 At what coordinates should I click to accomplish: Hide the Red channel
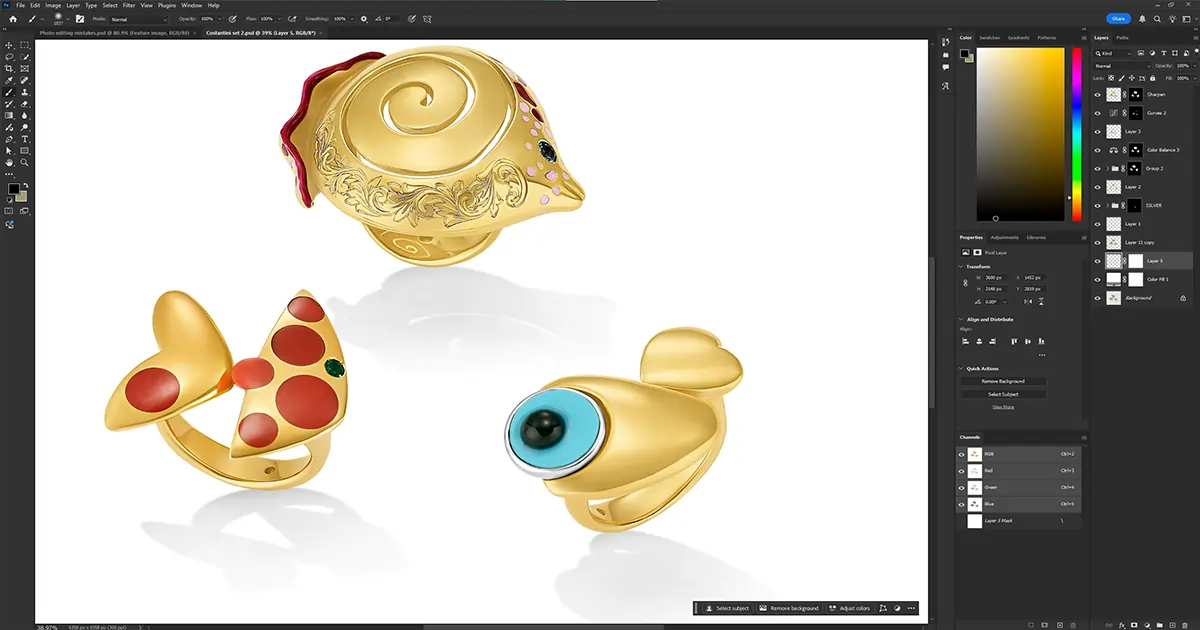pos(962,470)
